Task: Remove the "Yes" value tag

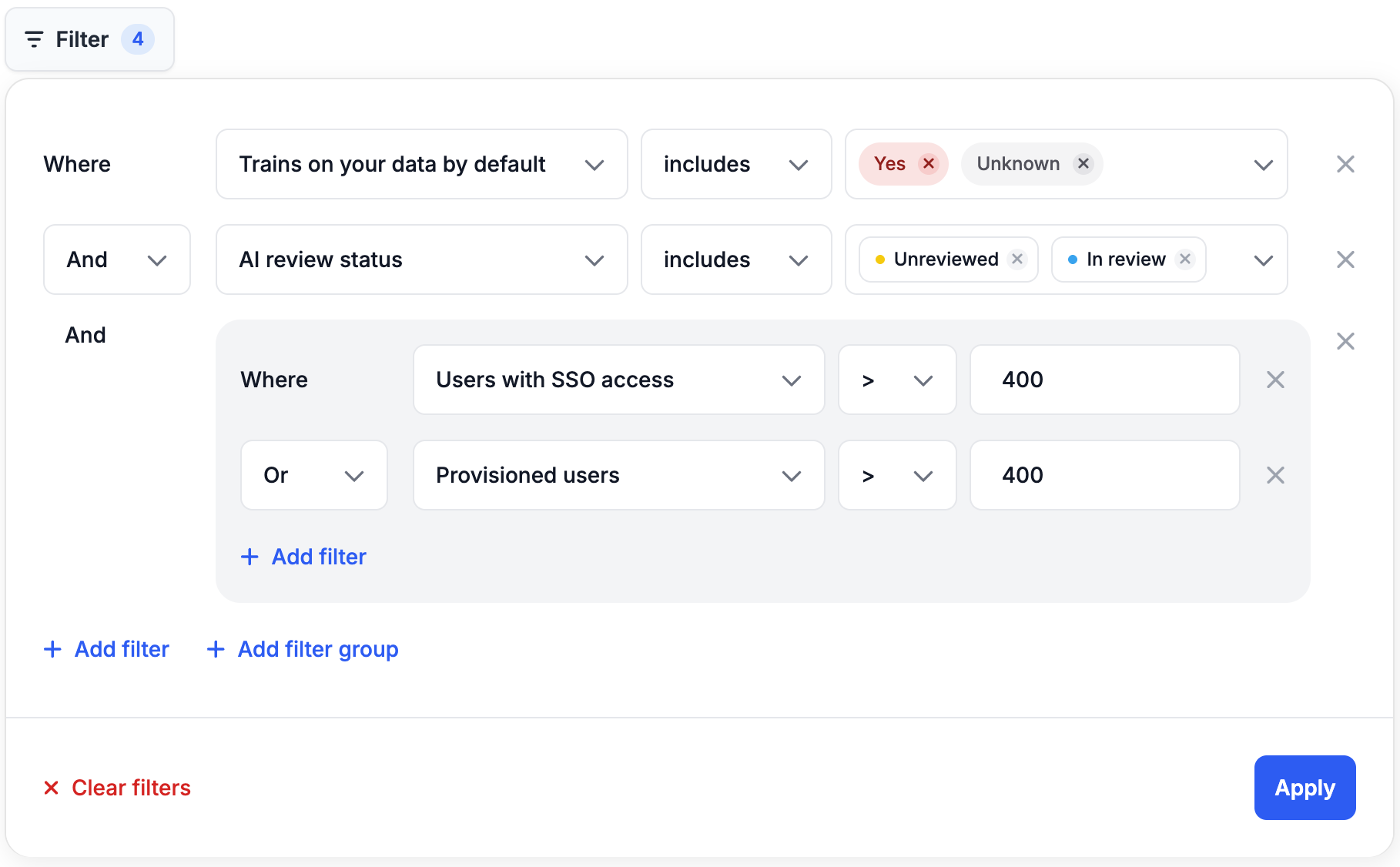Action: 929,163
